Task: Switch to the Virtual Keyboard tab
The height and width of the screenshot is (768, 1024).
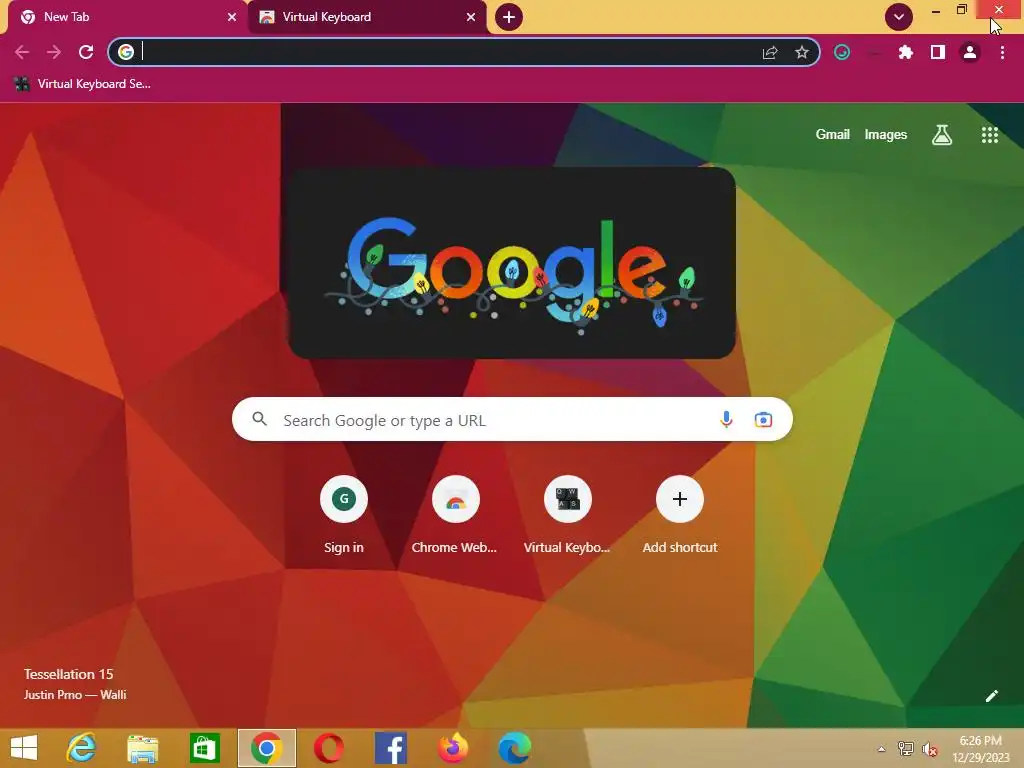Action: pos(367,18)
